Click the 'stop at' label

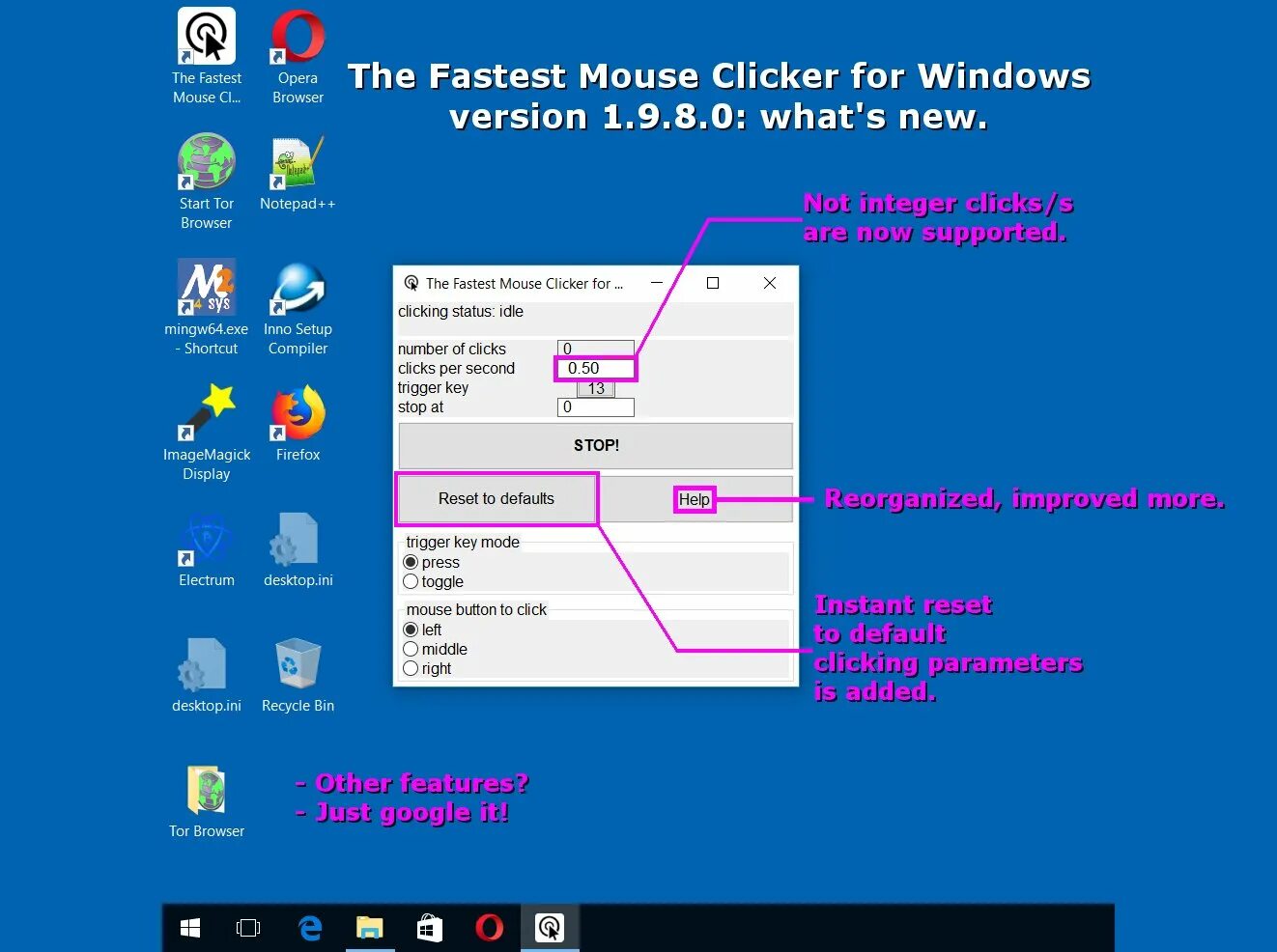(420, 406)
